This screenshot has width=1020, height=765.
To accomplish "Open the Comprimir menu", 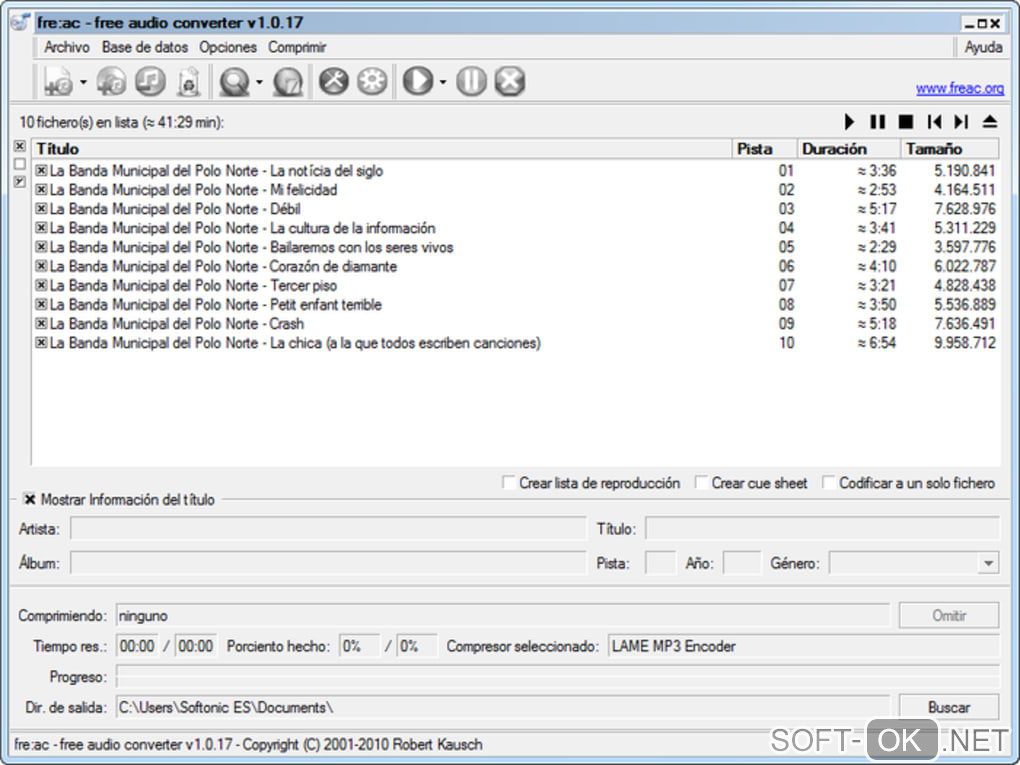I will (x=297, y=47).
